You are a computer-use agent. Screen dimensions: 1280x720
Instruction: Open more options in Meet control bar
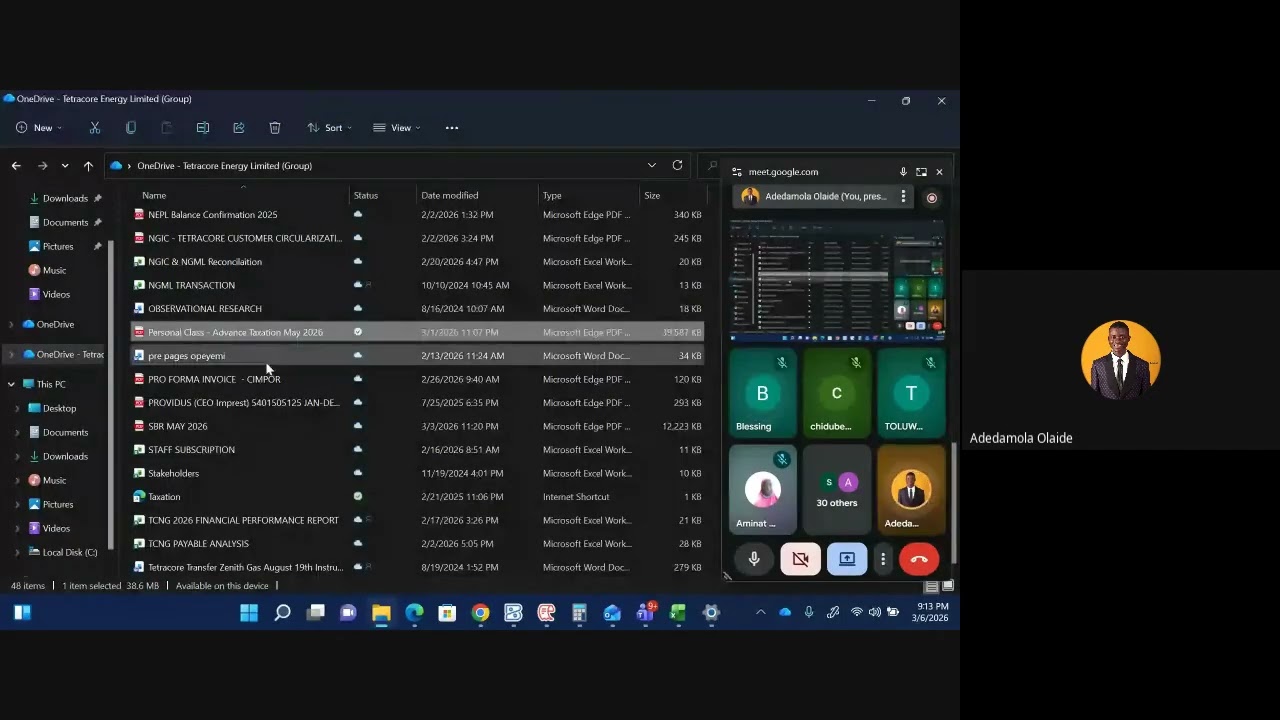click(883, 560)
